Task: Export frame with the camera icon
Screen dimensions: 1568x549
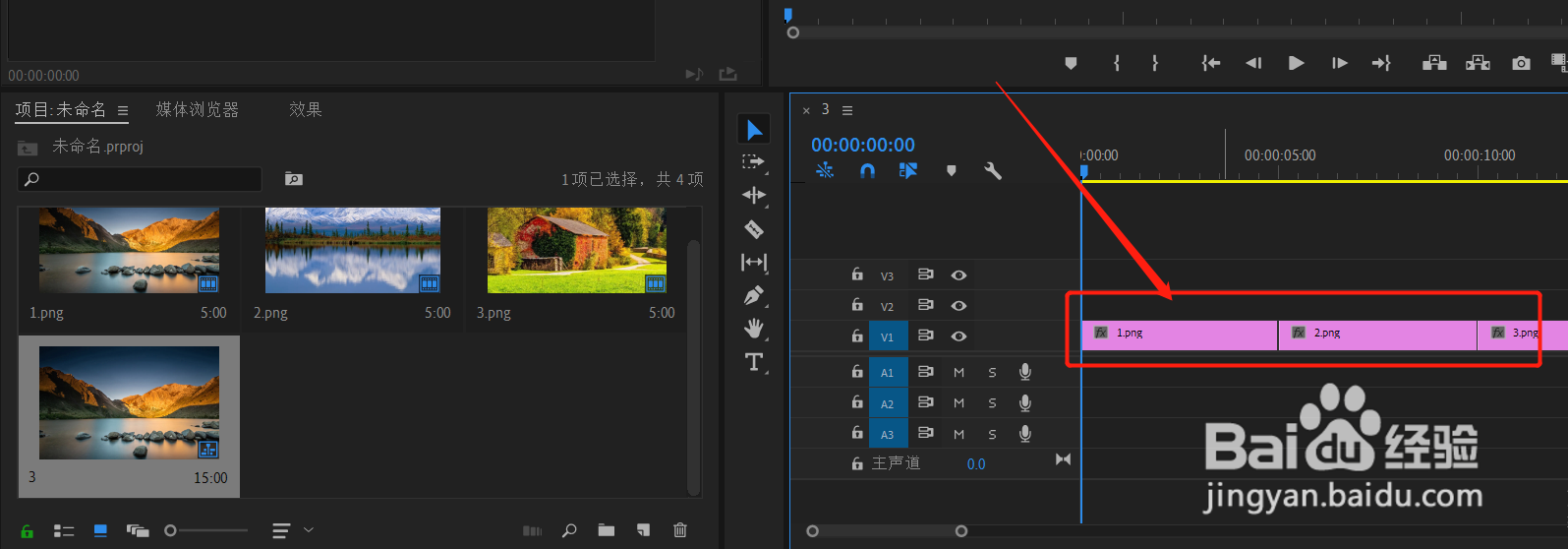Action: pyautogui.click(x=1521, y=63)
